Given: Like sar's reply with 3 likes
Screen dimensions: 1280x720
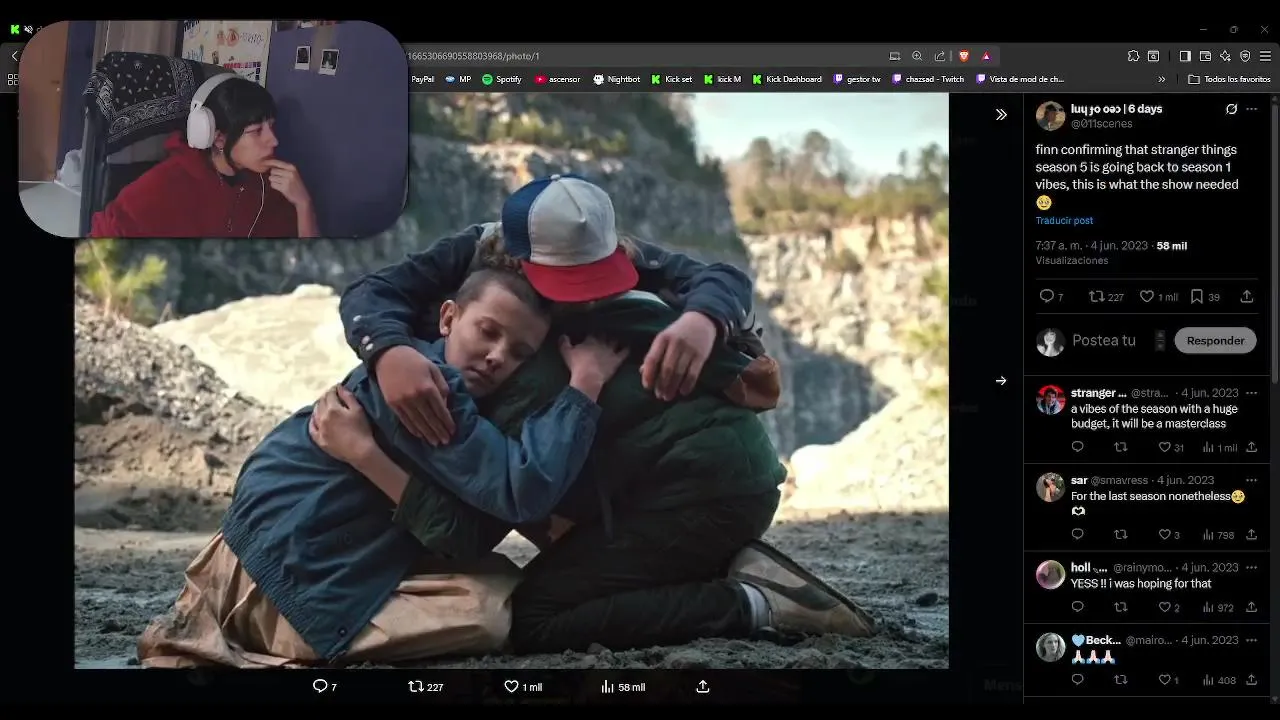Looking at the screenshot, I should [1168, 535].
